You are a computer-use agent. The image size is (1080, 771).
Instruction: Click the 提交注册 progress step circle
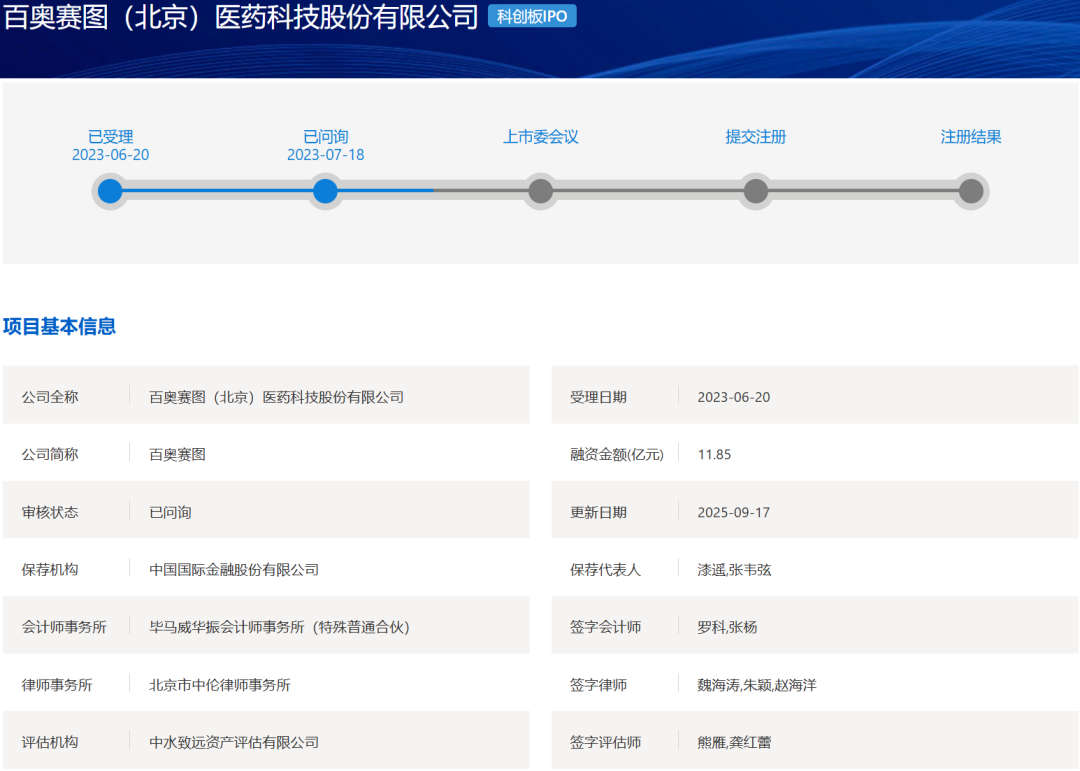coord(756,191)
